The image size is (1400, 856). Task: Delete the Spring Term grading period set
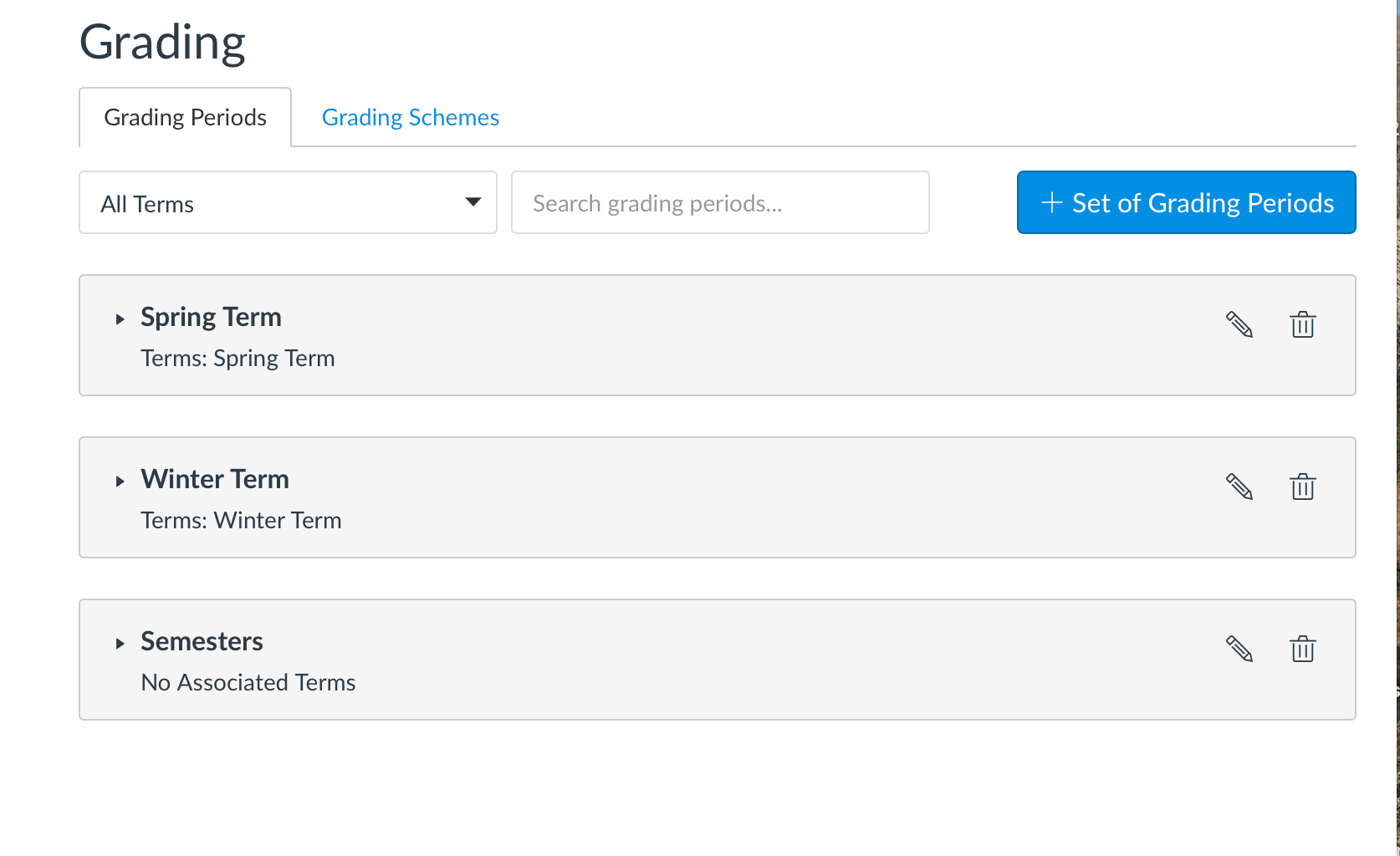[1302, 325]
